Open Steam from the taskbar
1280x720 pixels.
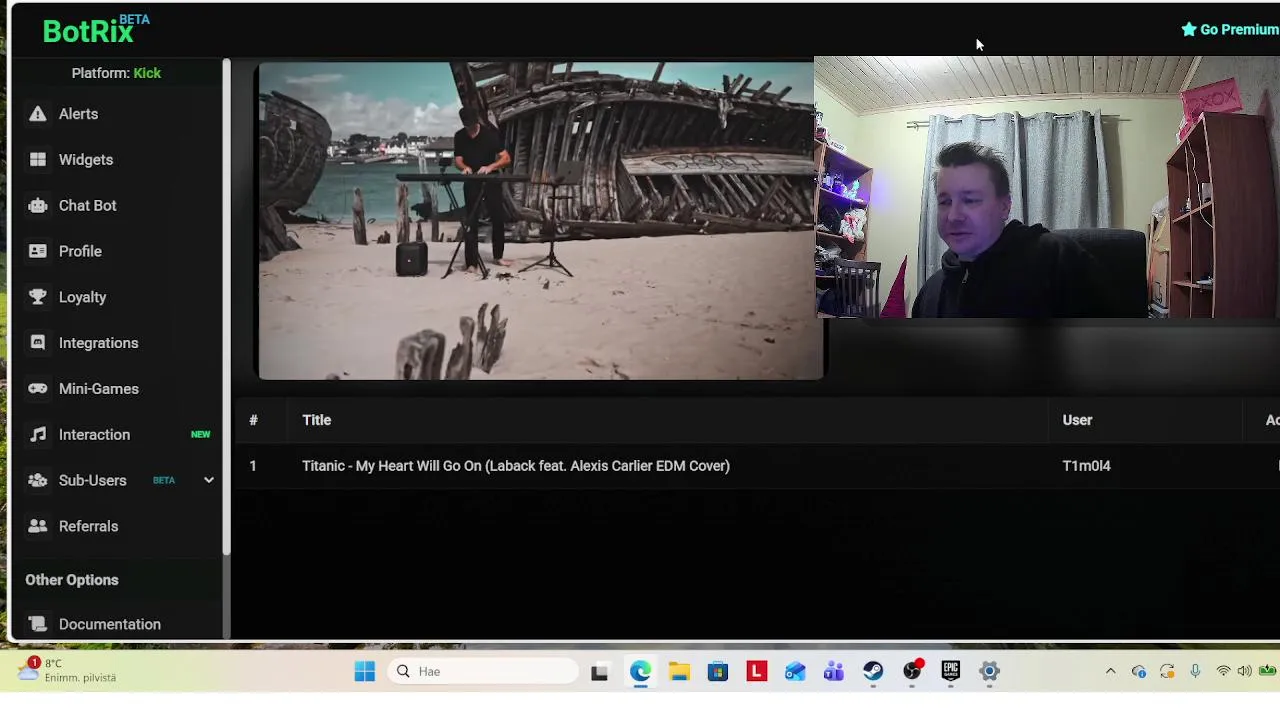pos(873,671)
